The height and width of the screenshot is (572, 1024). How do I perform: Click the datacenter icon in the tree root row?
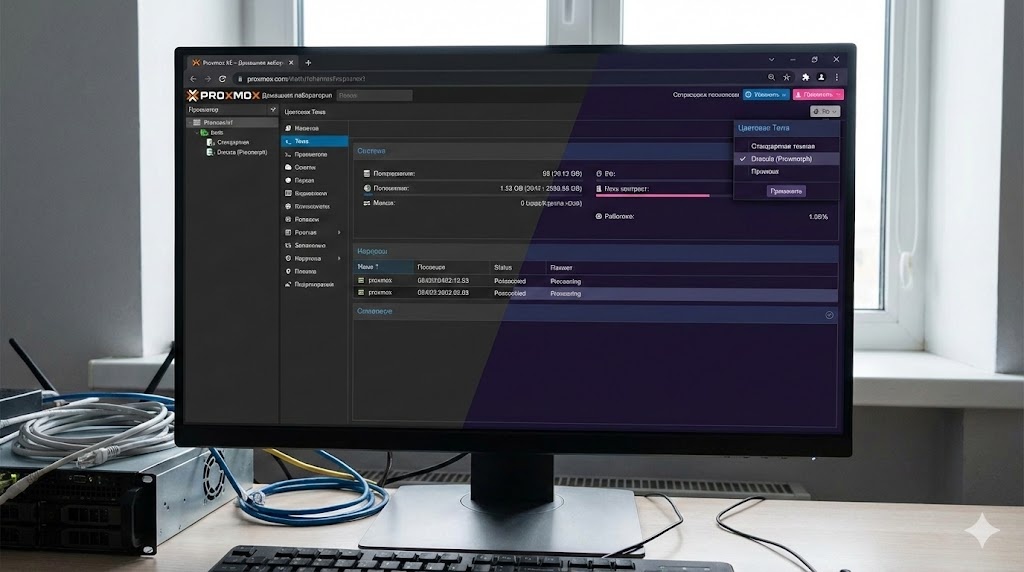click(x=197, y=122)
